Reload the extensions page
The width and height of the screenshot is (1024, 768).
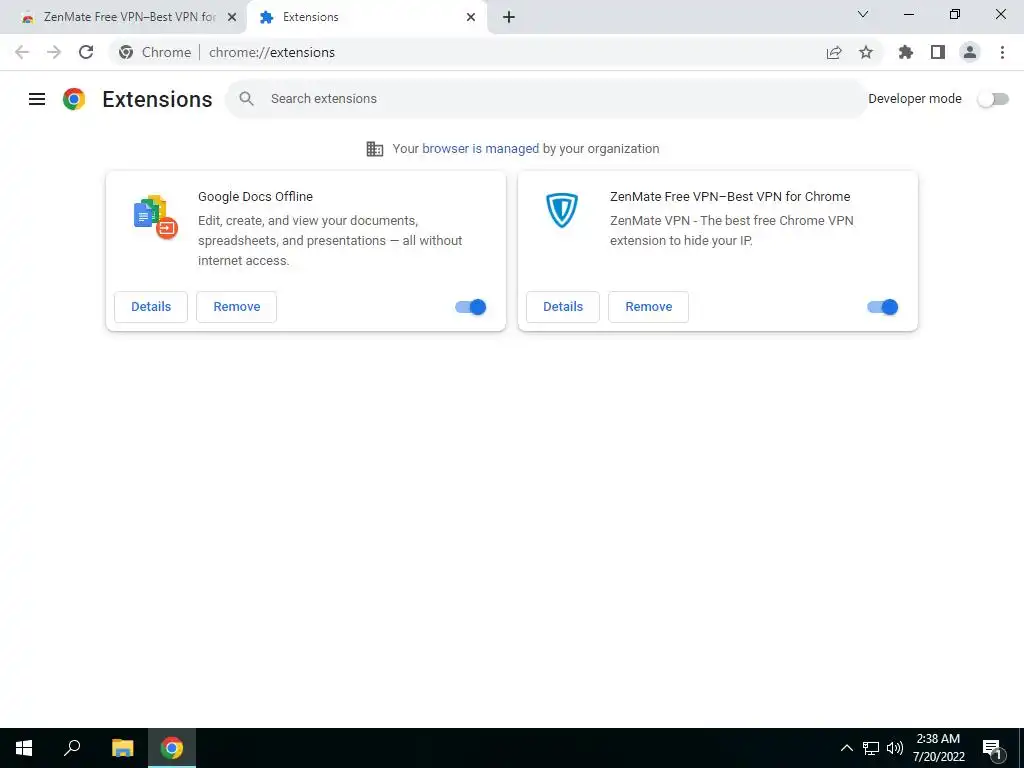pyautogui.click(x=86, y=52)
